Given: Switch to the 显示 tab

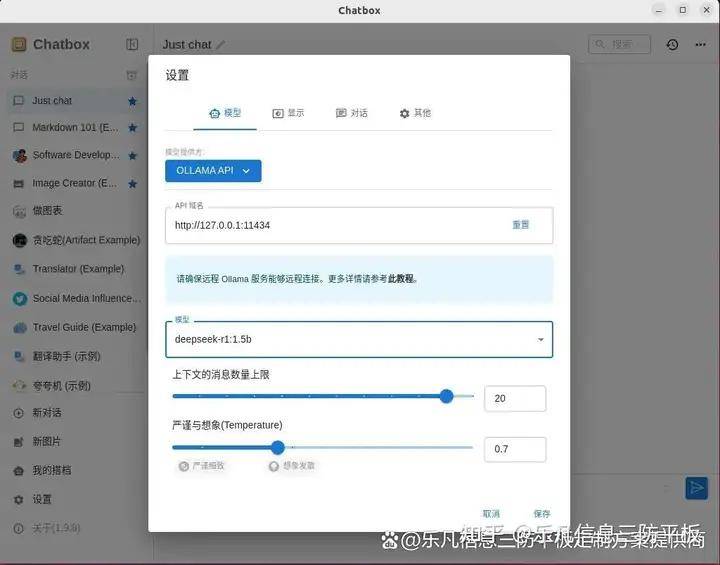Looking at the screenshot, I should pos(288,113).
